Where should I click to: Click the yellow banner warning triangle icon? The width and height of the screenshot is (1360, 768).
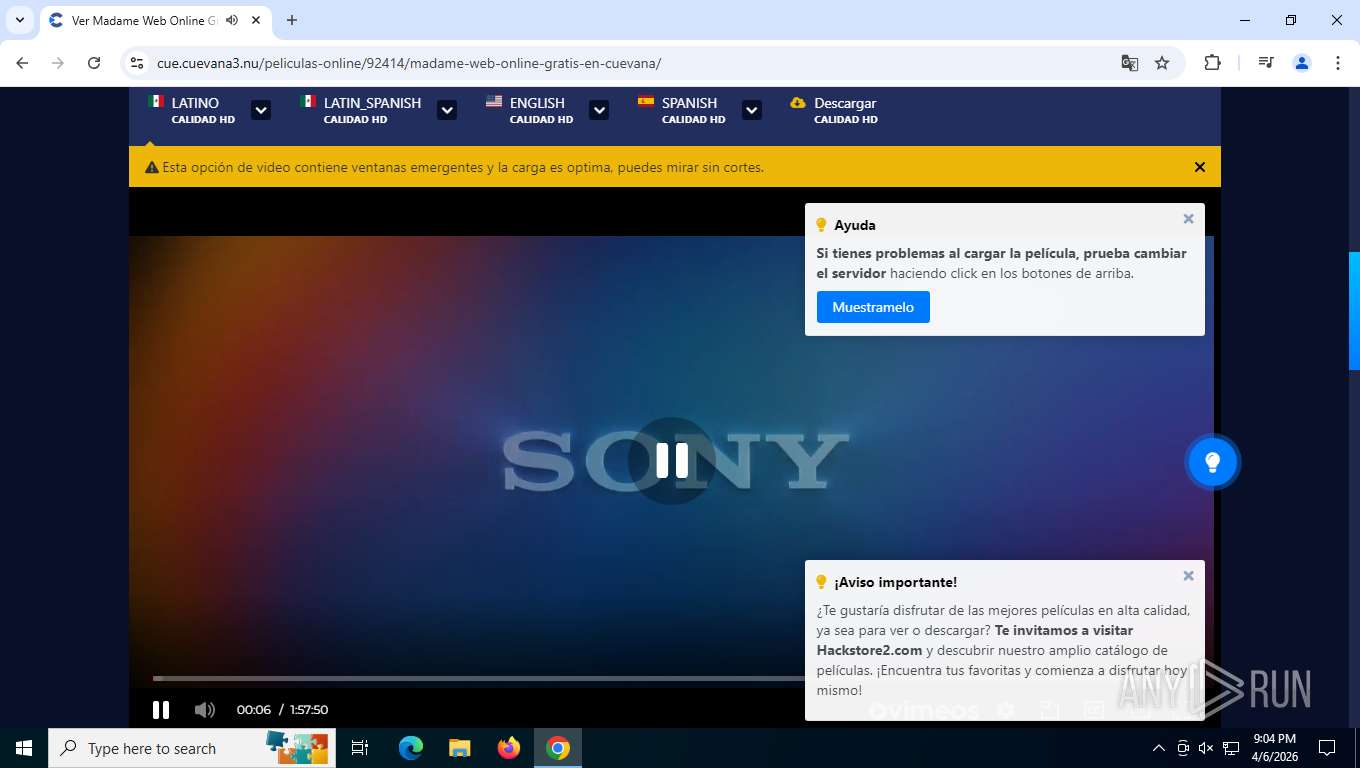152,168
